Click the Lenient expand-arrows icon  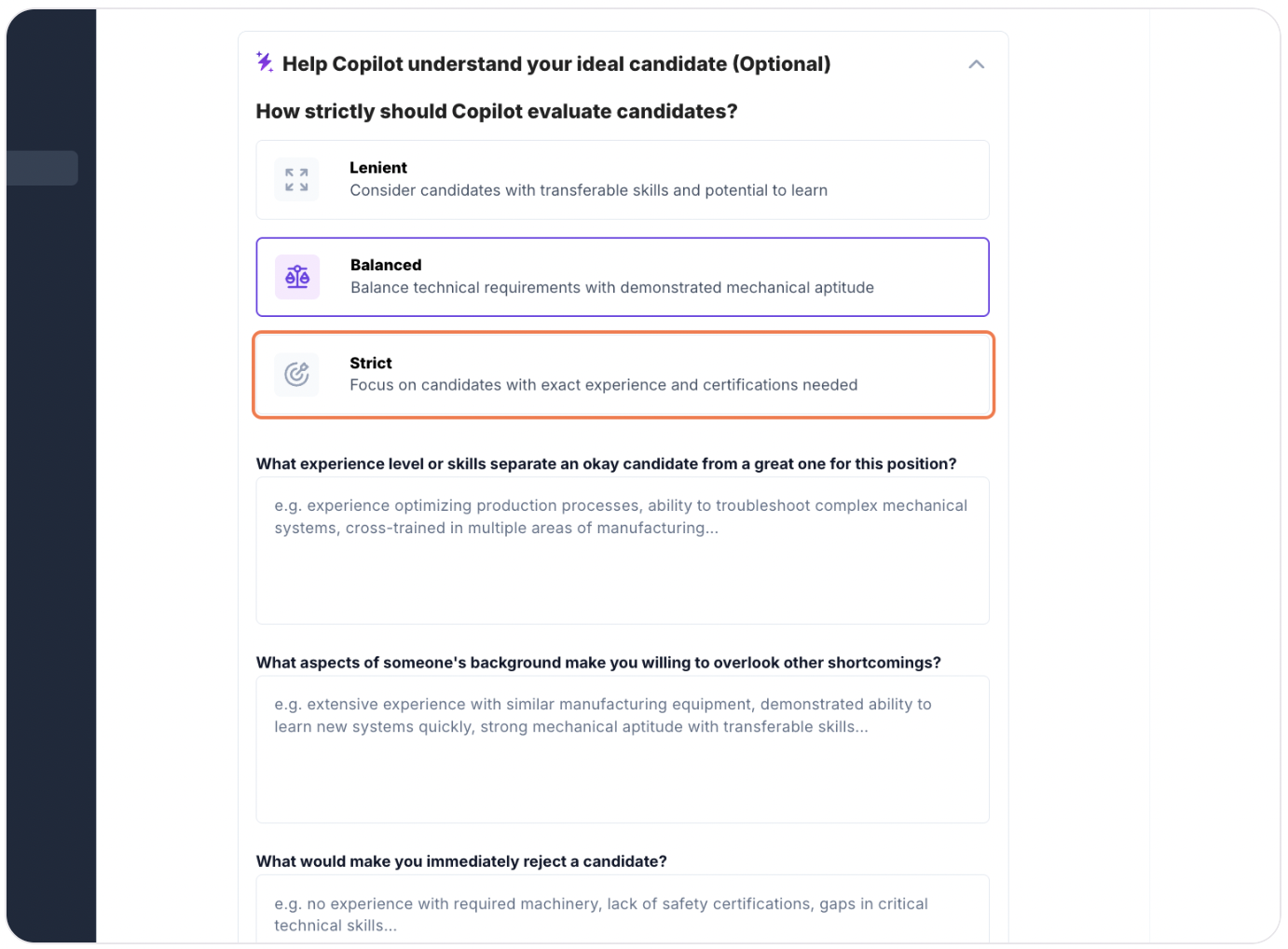[x=296, y=180]
